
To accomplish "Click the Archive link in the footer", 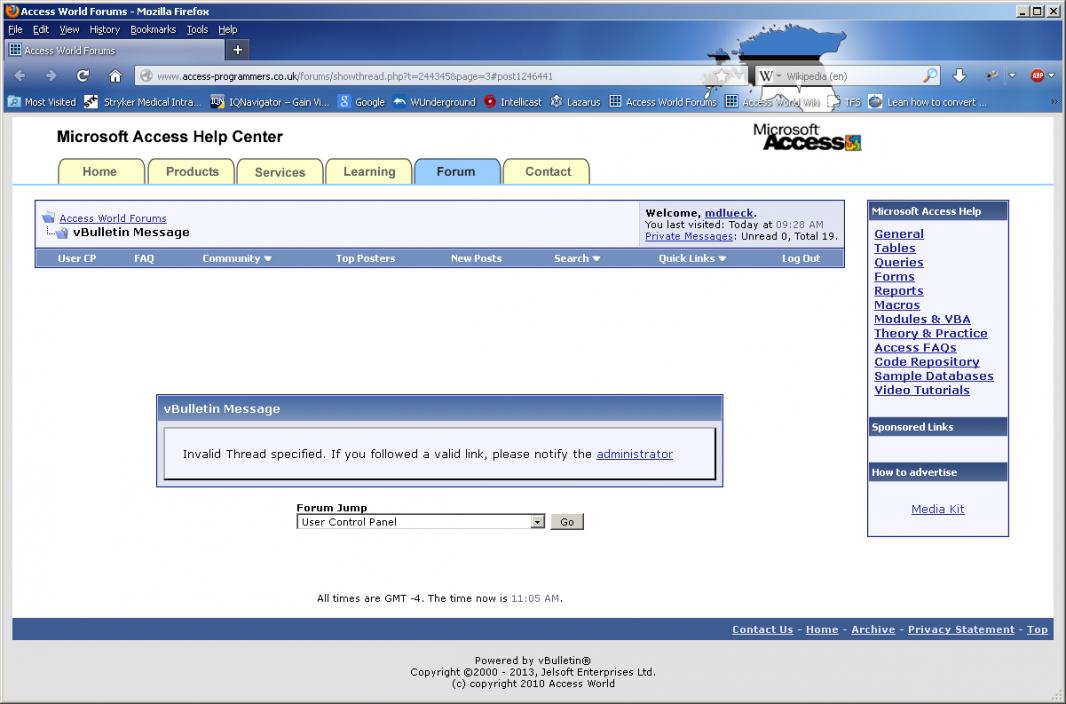I will pyautogui.click(x=873, y=629).
